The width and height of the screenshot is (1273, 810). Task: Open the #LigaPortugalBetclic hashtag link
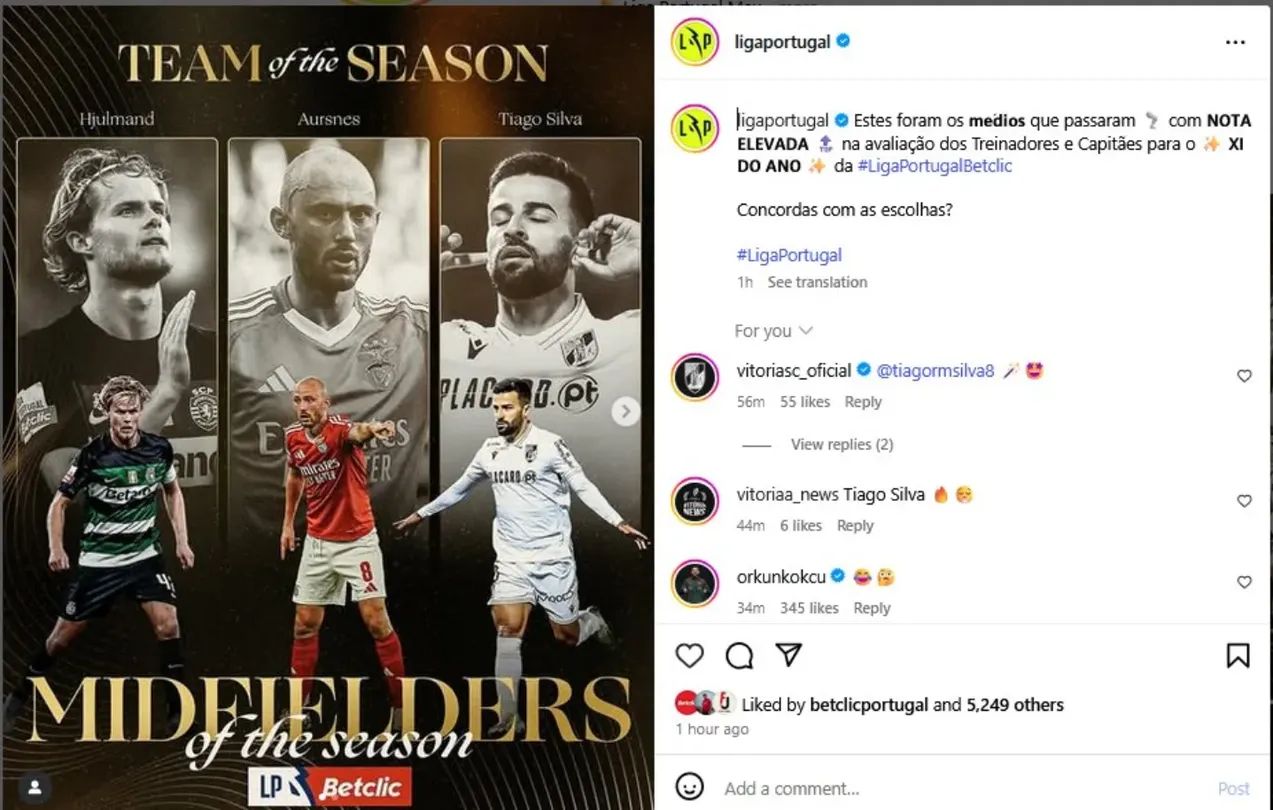coord(935,166)
